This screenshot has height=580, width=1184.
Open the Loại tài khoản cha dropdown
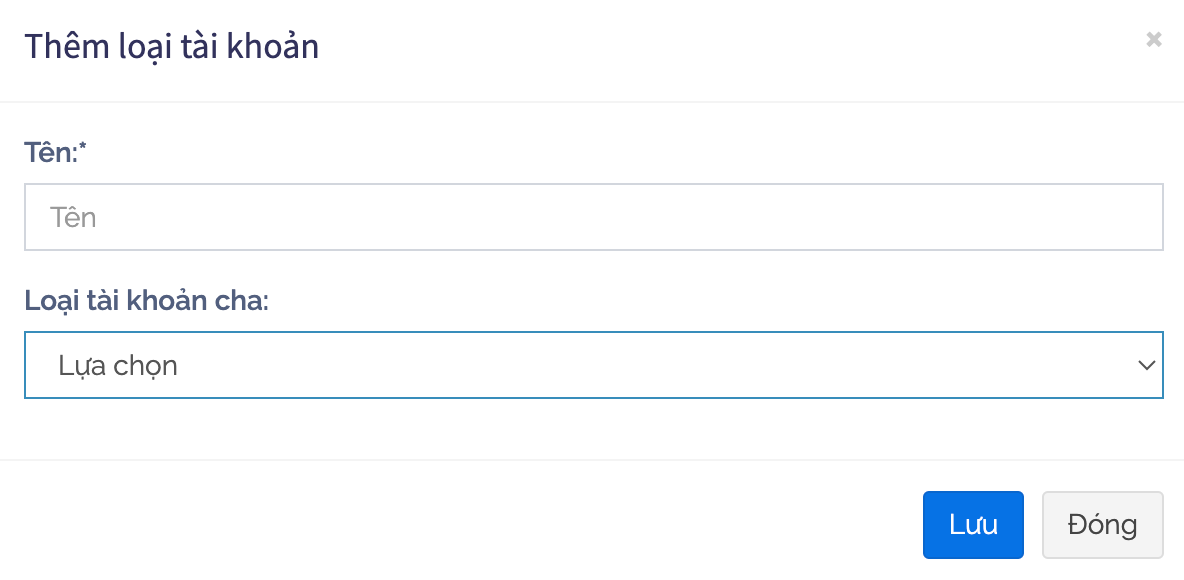click(593, 365)
